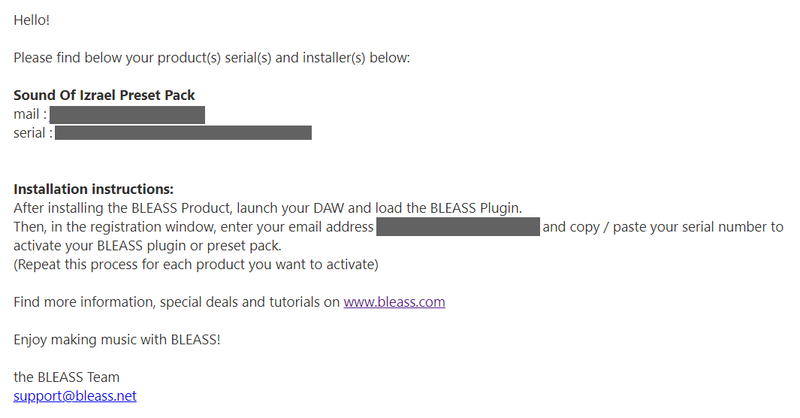Click the "the BLEASS Team" signature
Screen dimensions: 800x418
[67, 377]
